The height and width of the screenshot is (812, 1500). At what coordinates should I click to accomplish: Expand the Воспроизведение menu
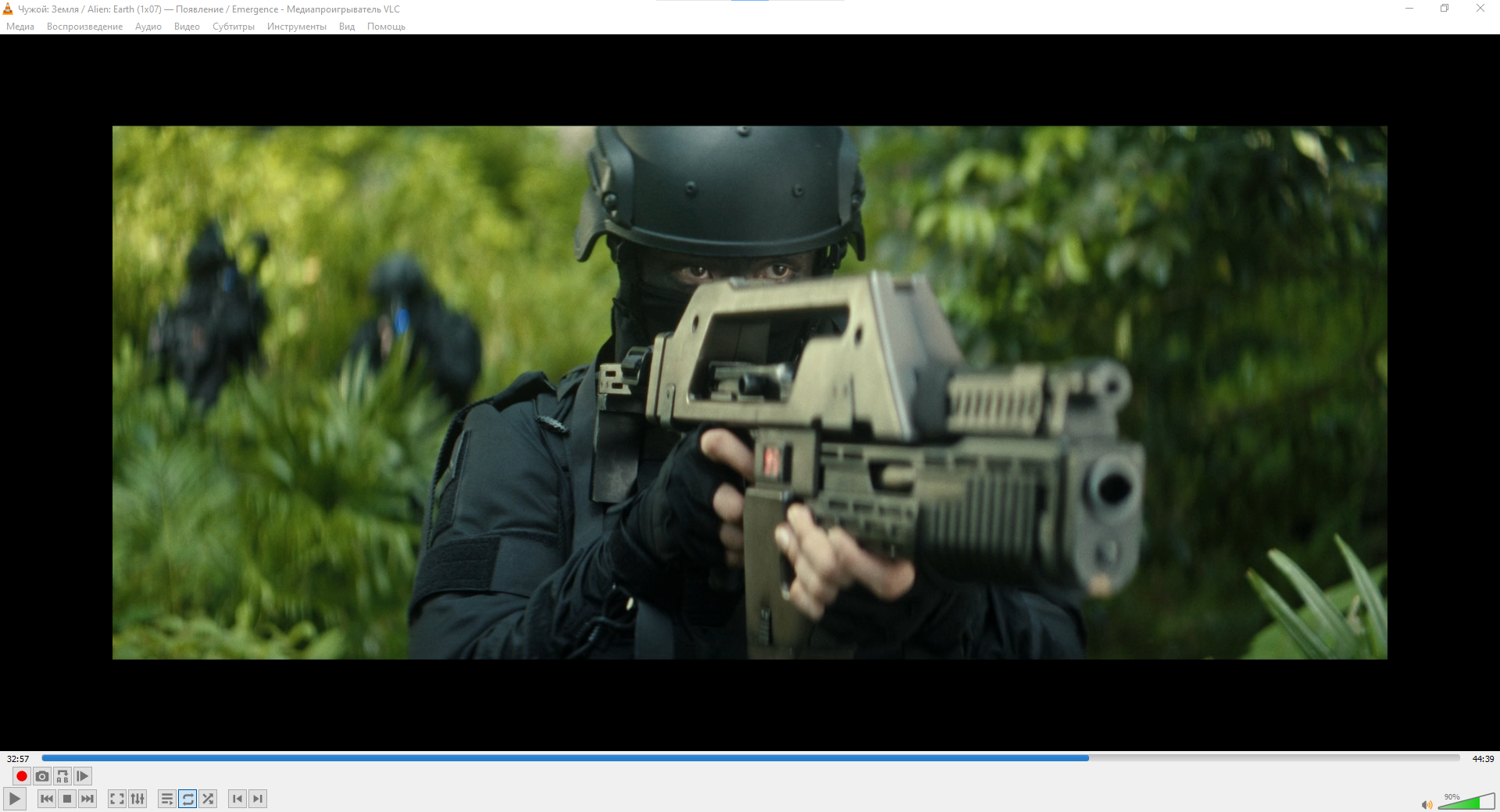coord(84,27)
